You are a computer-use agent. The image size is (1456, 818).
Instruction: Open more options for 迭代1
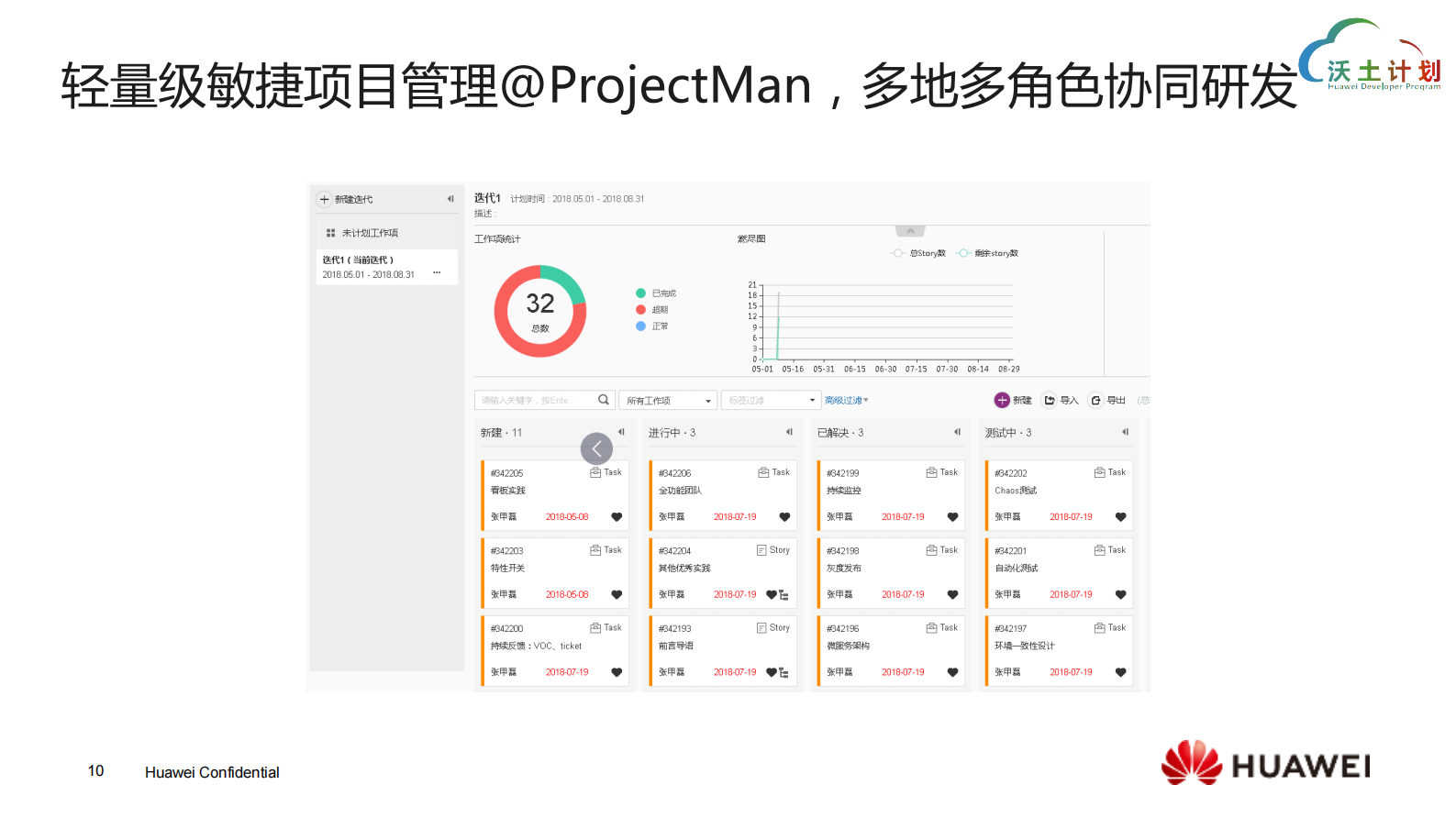(437, 273)
